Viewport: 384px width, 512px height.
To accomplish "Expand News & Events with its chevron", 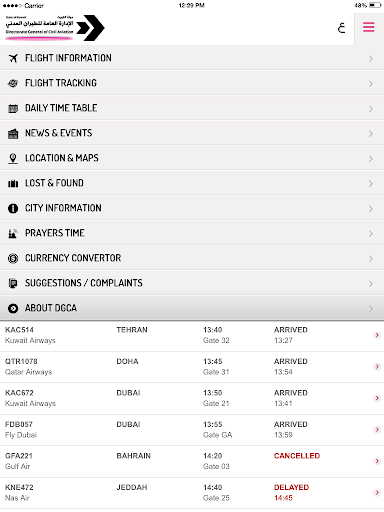I will 371,134.
